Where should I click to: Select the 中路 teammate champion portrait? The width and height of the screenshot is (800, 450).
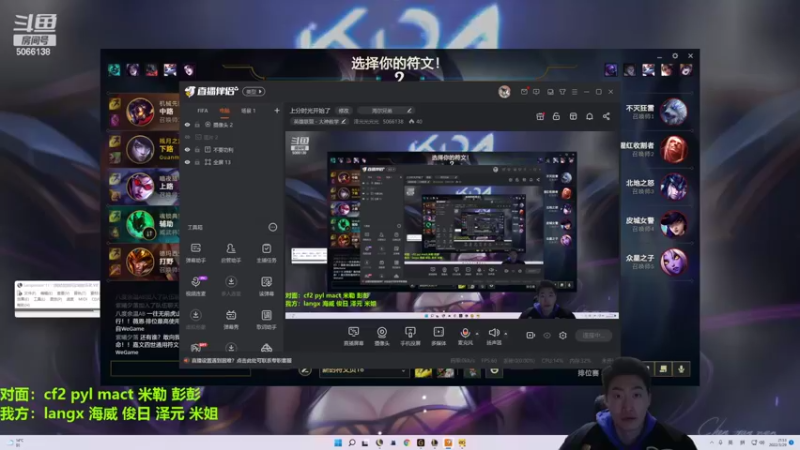pos(140,111)
